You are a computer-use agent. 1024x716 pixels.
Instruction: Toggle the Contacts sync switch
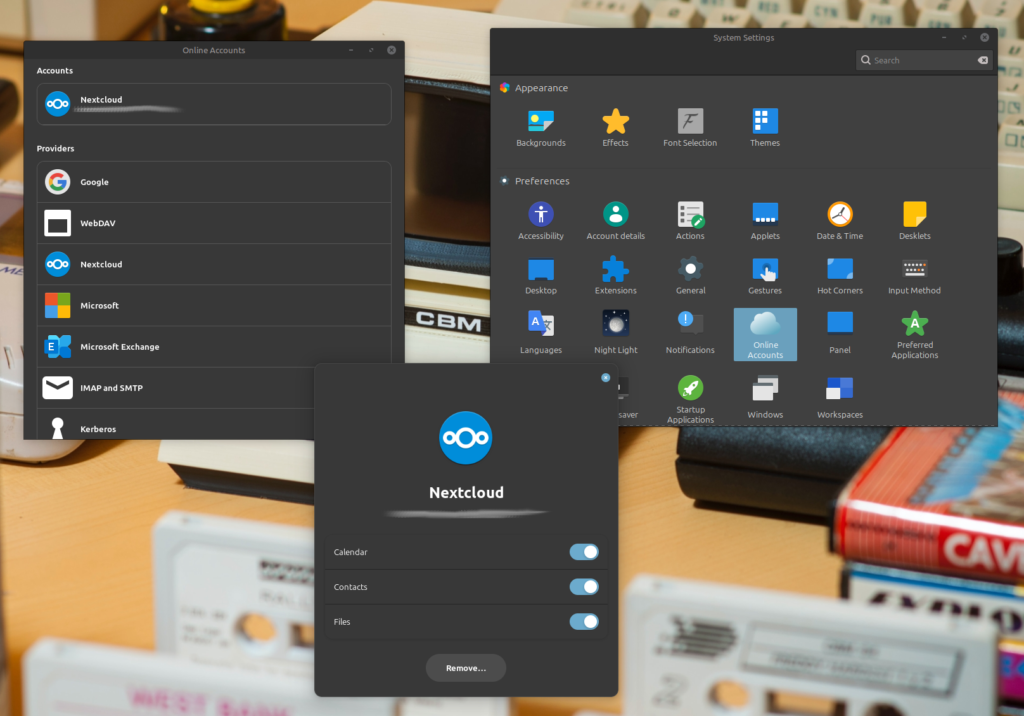tap(584, 587)
